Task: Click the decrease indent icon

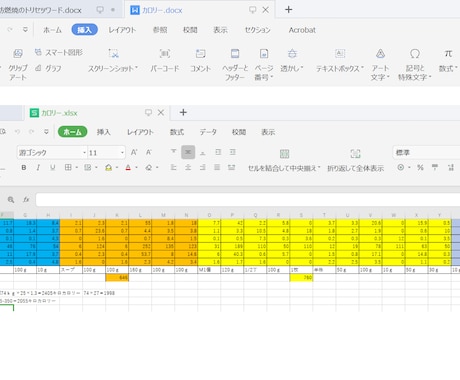Action: [218, 152]
